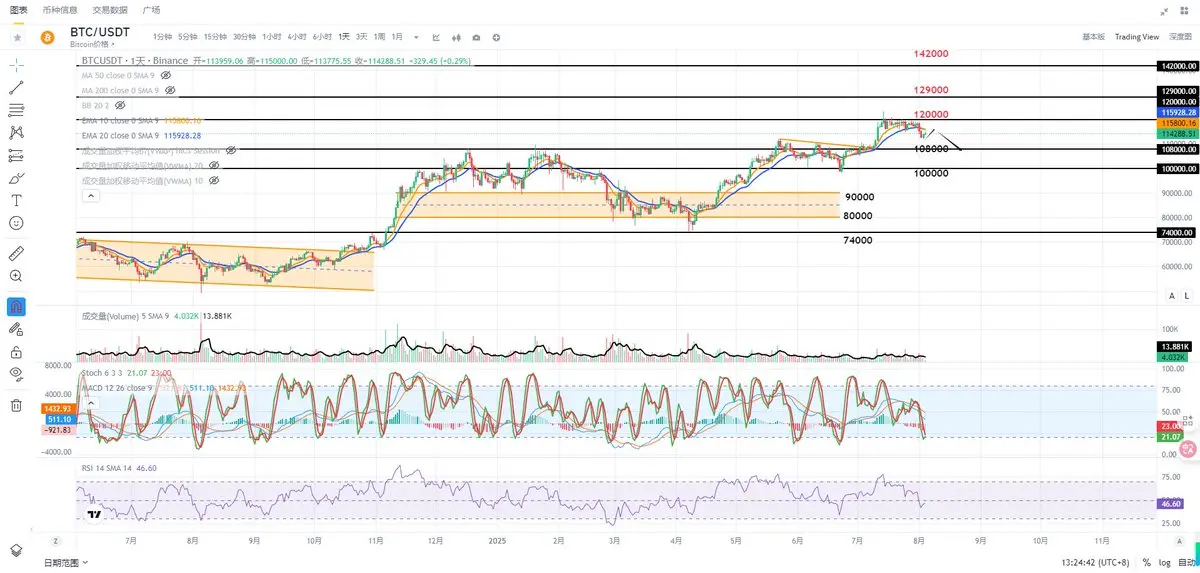The width and height of the screenshot is (1200, 573).
Task: Set interval to 3天
Action: pyautogui.click(x=362, y=37)
